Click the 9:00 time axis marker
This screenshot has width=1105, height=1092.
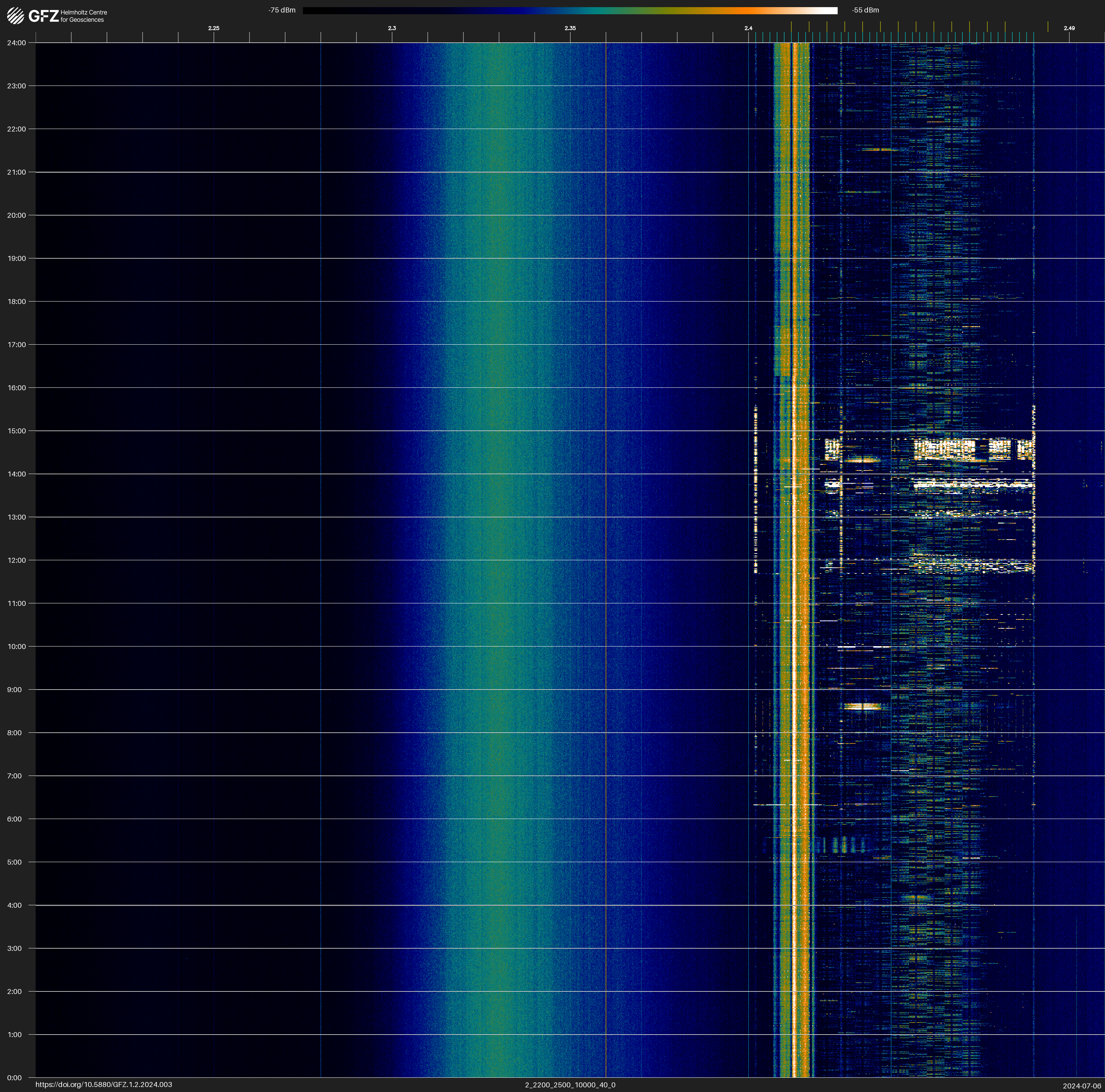[14, 690]
